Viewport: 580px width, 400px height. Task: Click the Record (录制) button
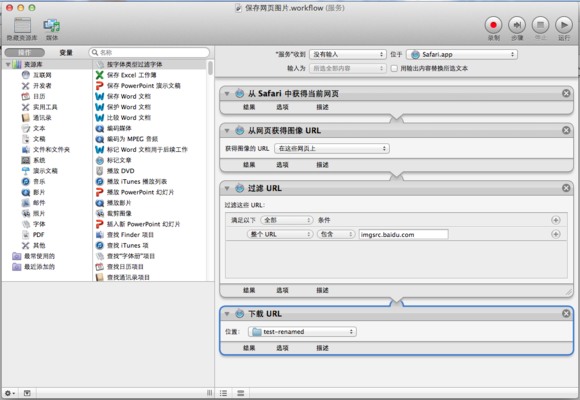click(493, 25)
